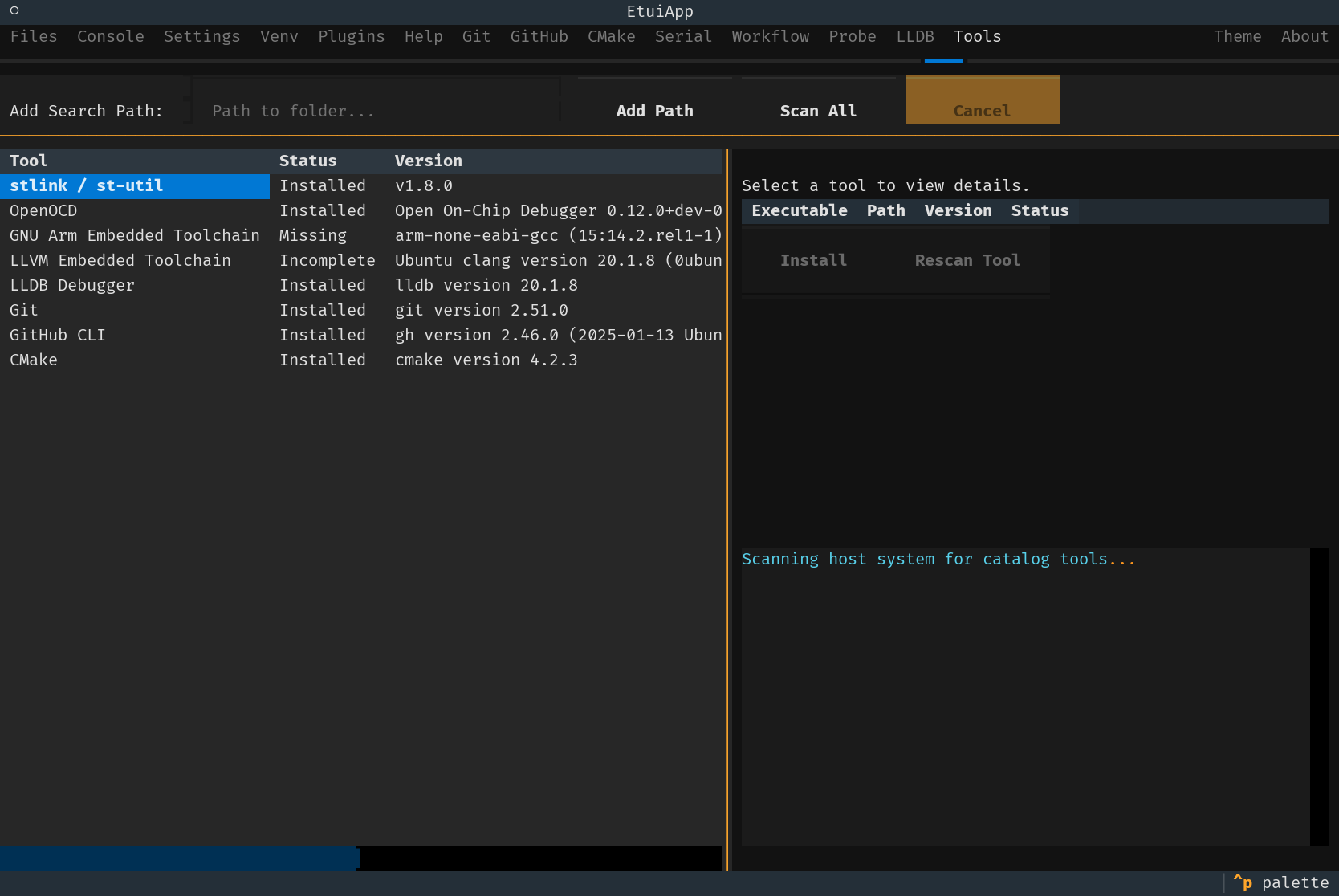Image resolution: width=1339 pixels, height=896 pixels.
Task: Click the terminal window circle icon
Action: click(x=14, y=10)
